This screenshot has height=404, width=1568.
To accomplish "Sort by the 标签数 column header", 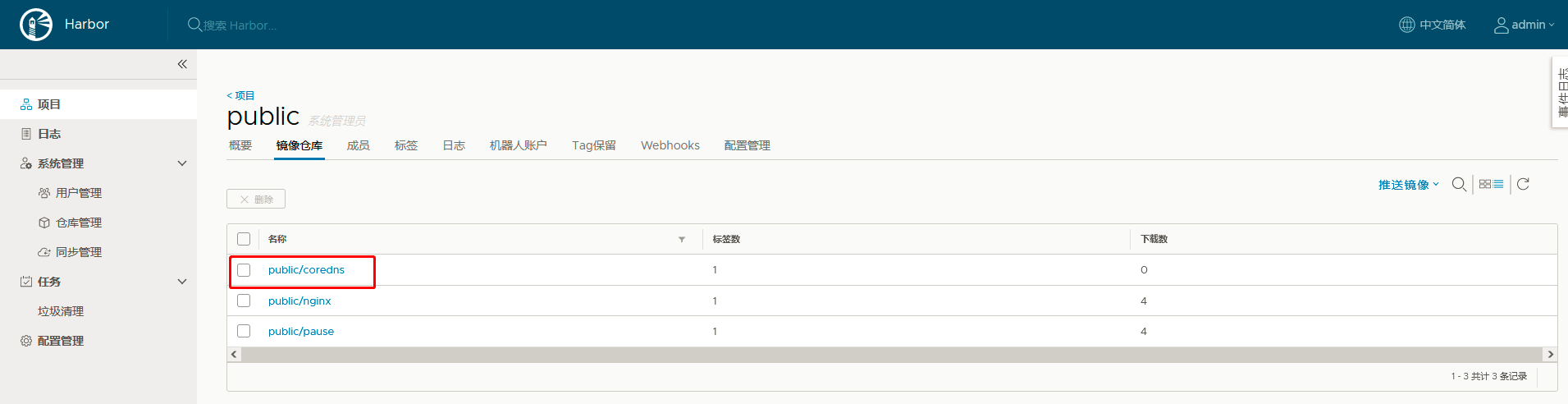I will coord(726,239).
